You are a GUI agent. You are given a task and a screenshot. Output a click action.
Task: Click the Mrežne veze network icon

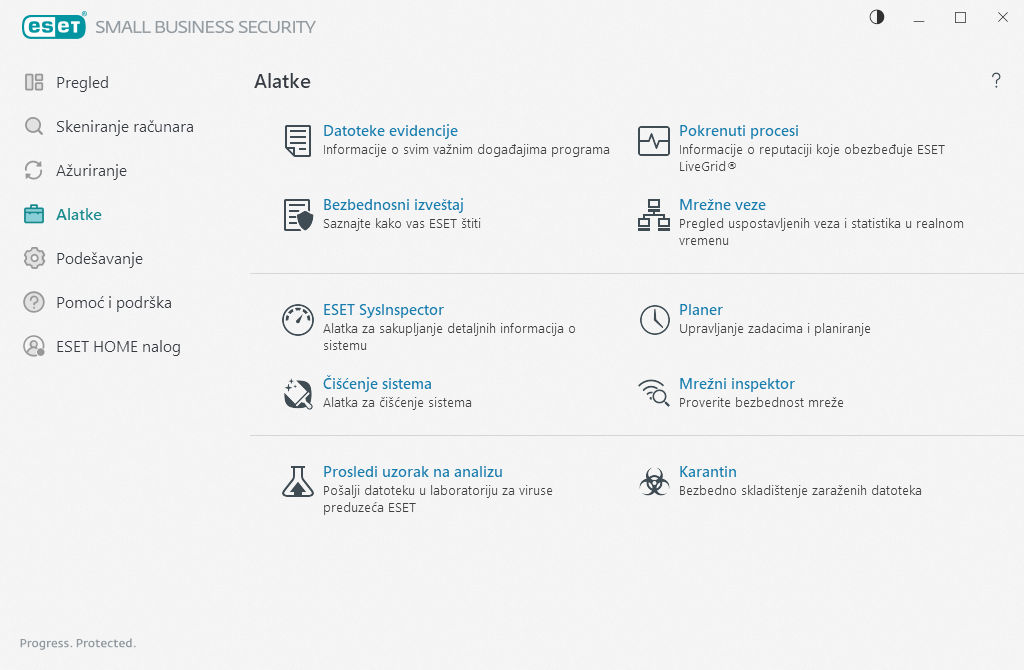(654, 215)
